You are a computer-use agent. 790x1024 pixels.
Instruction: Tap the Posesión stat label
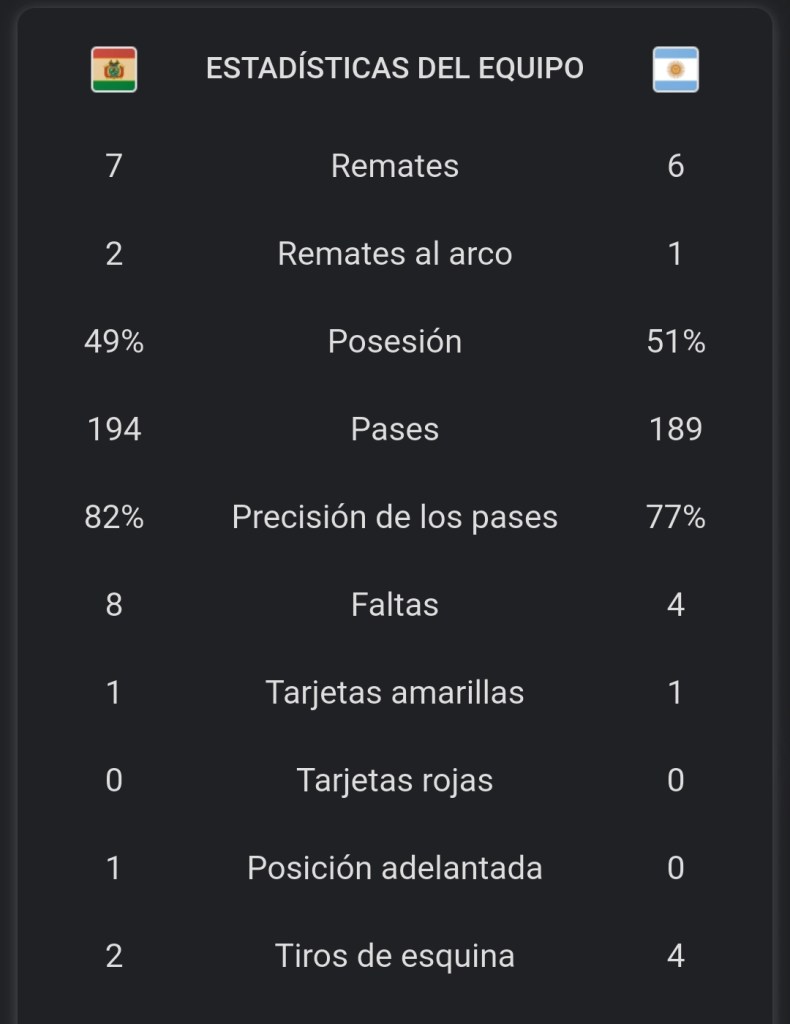point(395,341)
